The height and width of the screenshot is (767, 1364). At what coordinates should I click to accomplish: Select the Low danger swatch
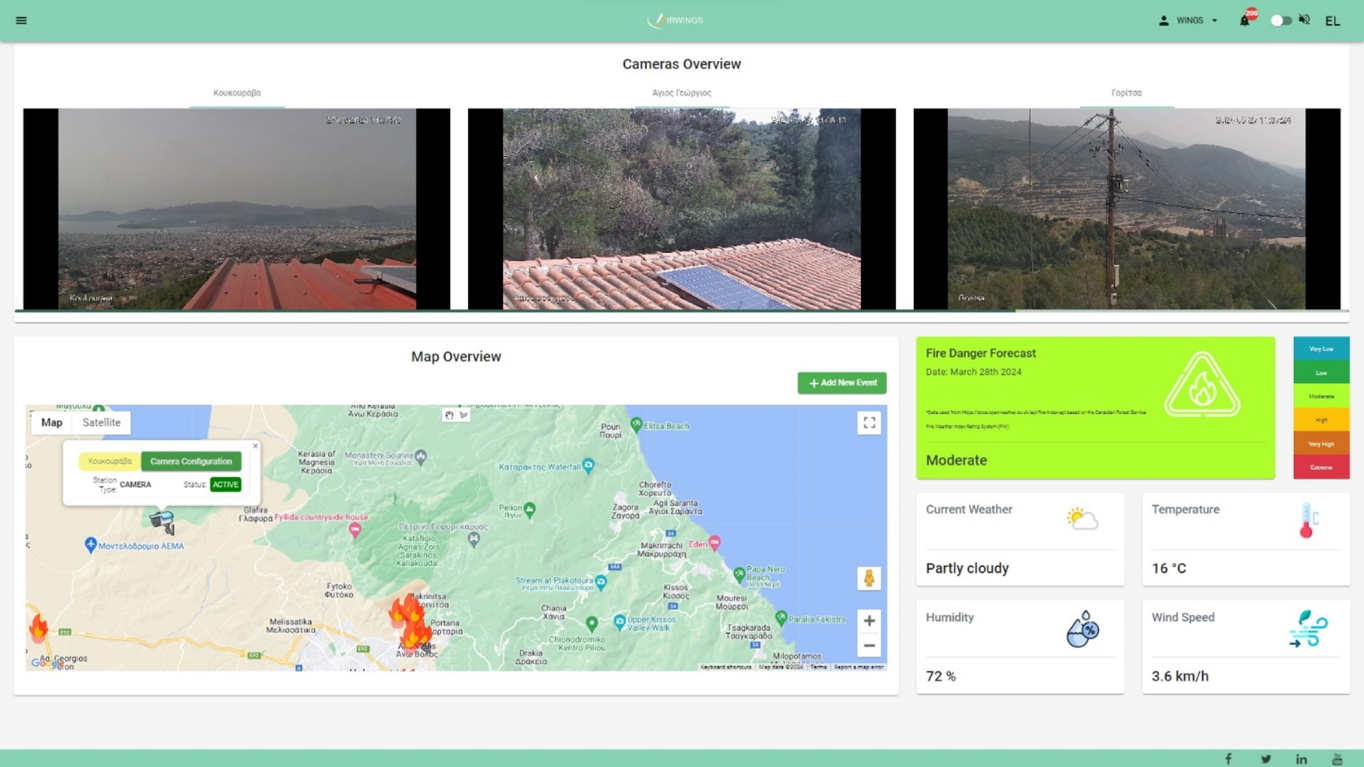1321,373
